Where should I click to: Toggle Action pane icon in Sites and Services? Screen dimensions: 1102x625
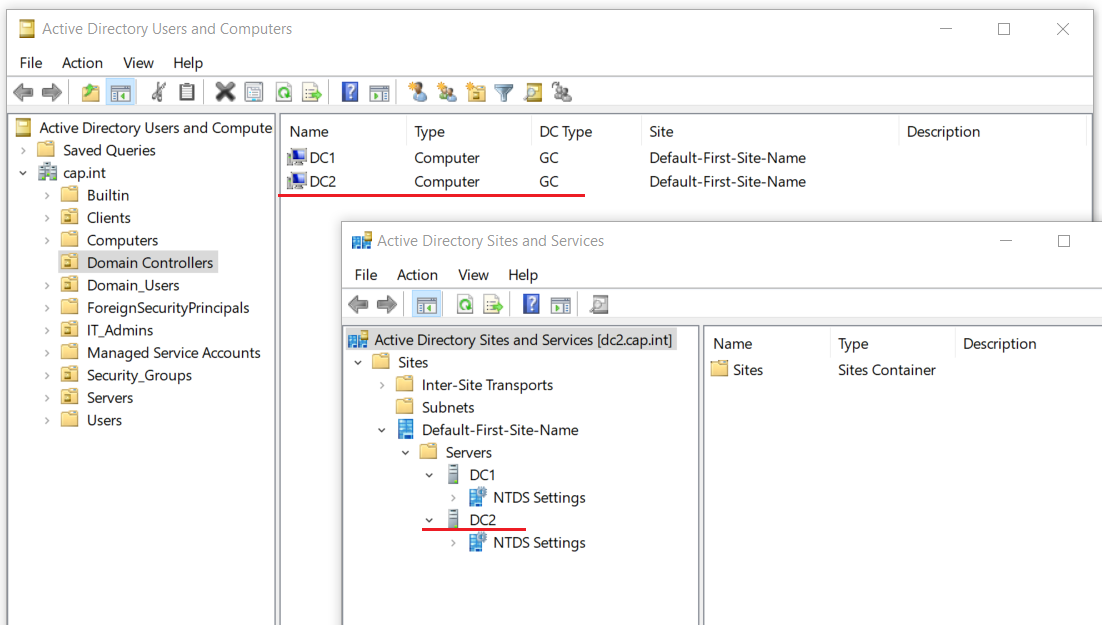click(560, 304)
